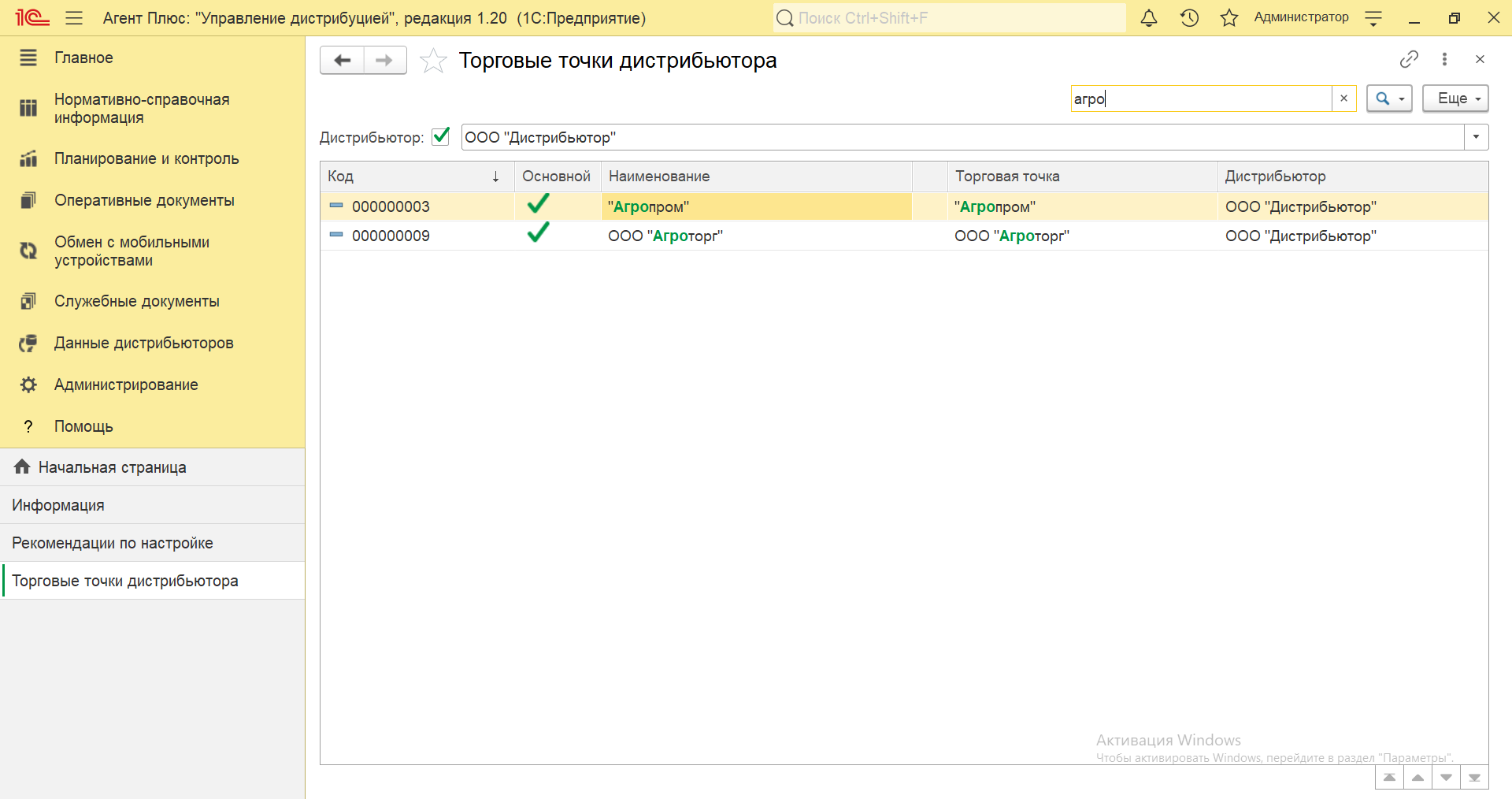
Task: Select row with code 000000009
Action: coord(904,236)
